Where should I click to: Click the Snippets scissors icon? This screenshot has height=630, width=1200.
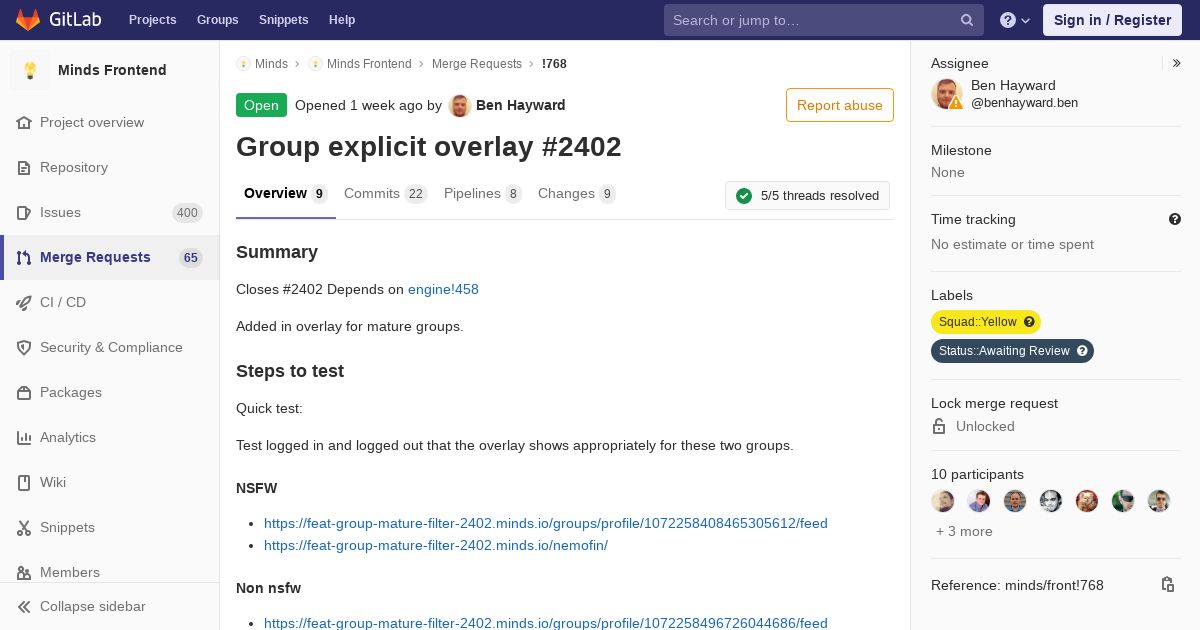click(x=24, y=528)
